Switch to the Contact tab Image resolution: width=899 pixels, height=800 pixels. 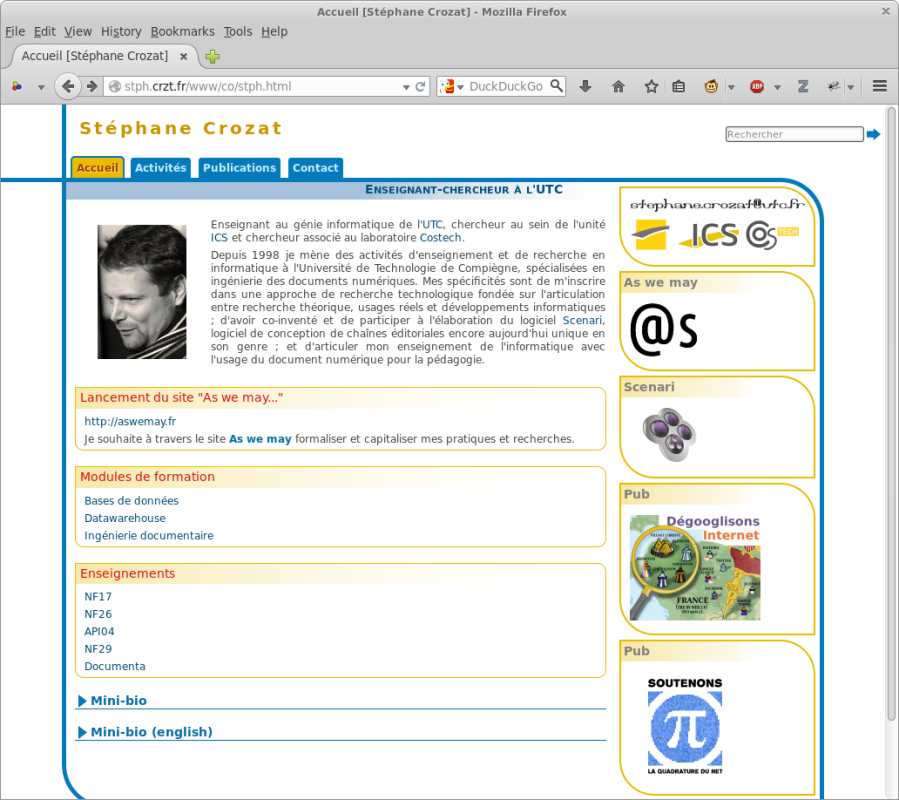click(x=315, y=167)
